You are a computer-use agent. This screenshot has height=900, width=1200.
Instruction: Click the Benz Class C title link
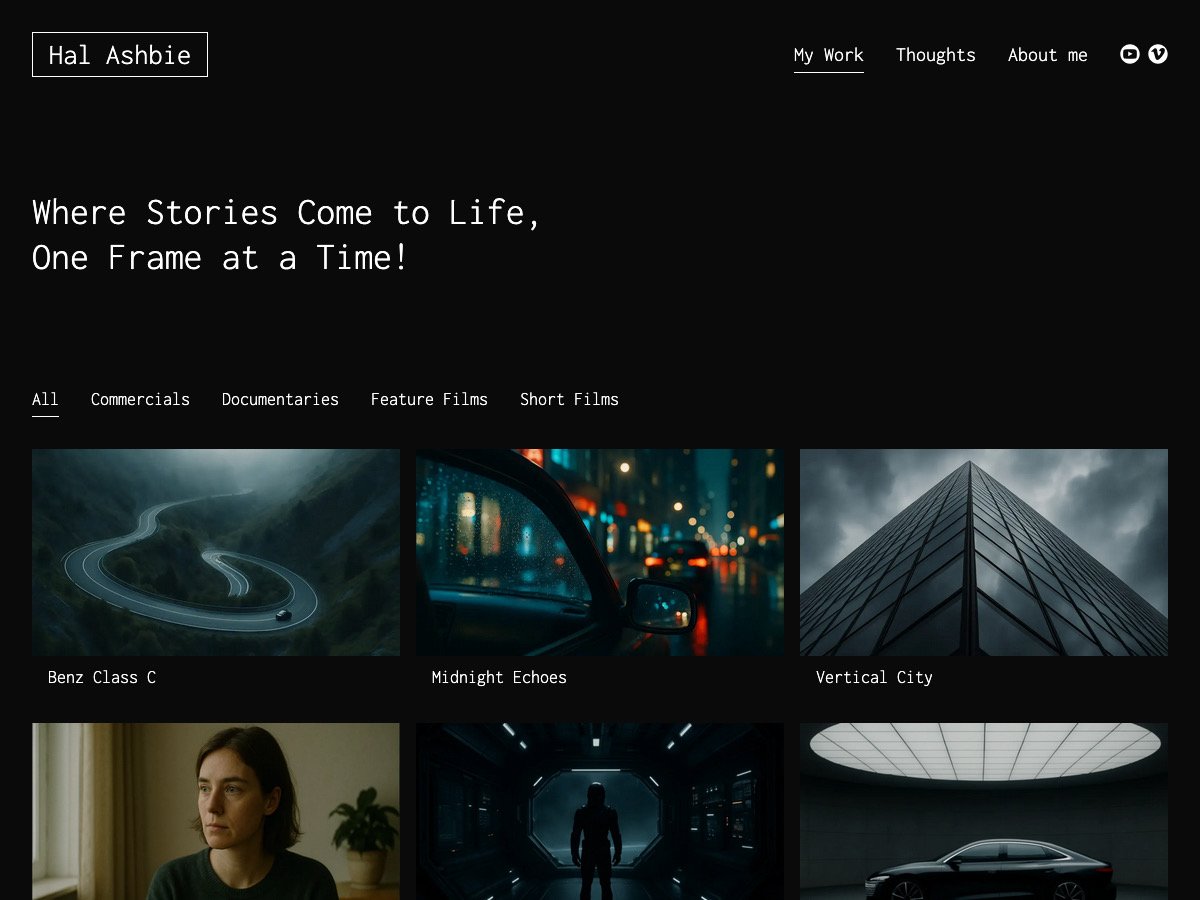click(101, 677)
